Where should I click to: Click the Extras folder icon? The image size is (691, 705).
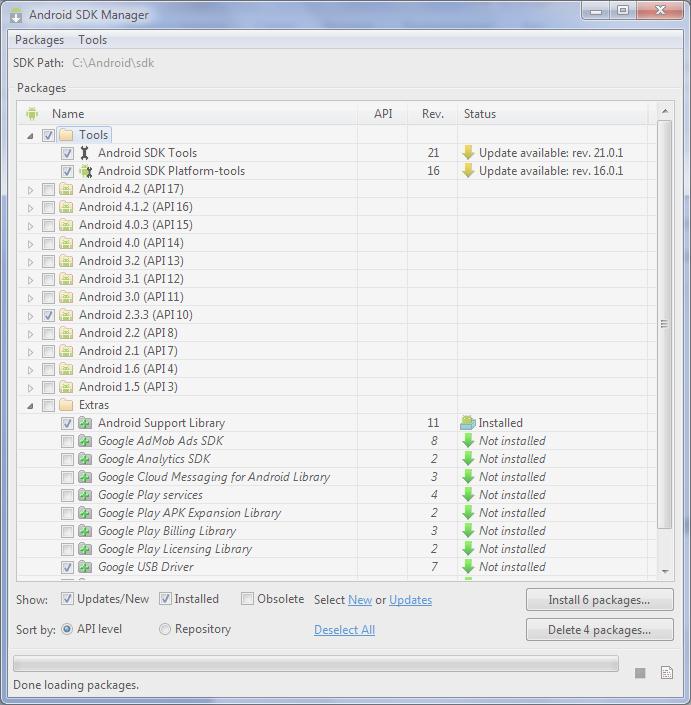[66, 405]
